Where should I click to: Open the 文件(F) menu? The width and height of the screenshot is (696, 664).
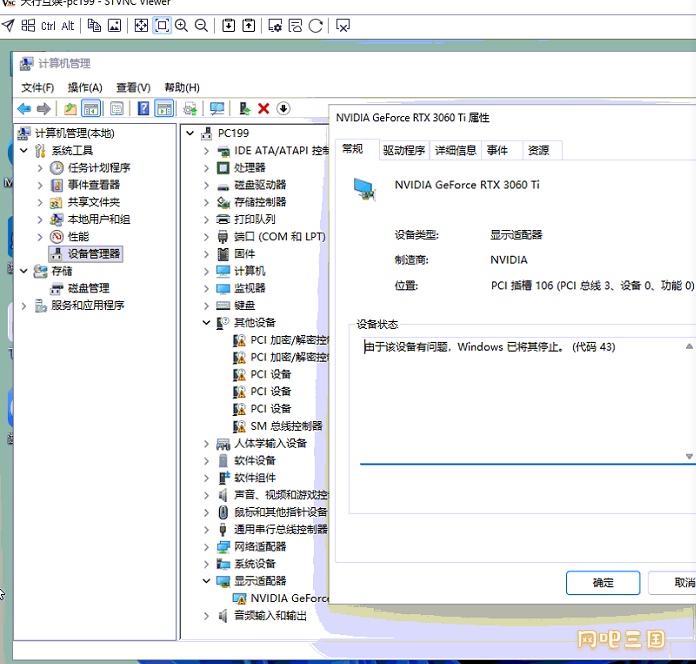click(x=38, y=87)
